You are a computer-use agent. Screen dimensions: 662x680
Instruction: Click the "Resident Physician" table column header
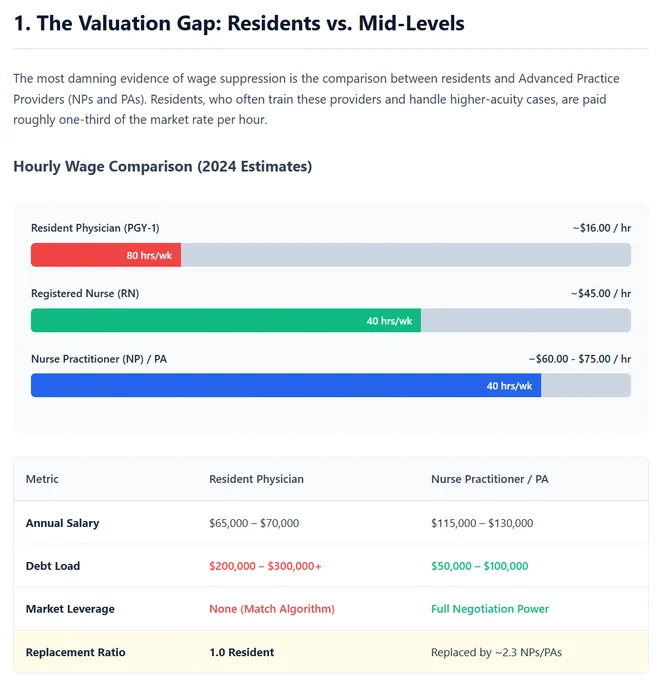click(x=256, y=479)
